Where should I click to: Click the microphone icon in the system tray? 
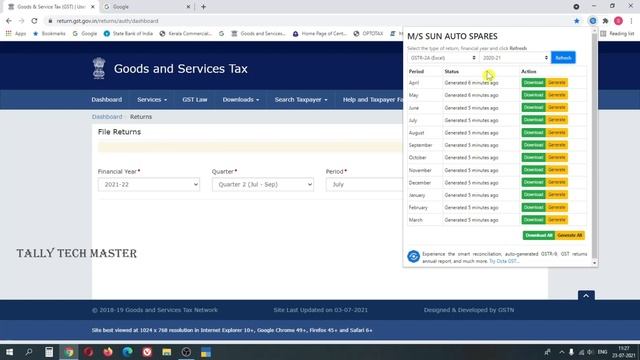click(x=571, y=352)
